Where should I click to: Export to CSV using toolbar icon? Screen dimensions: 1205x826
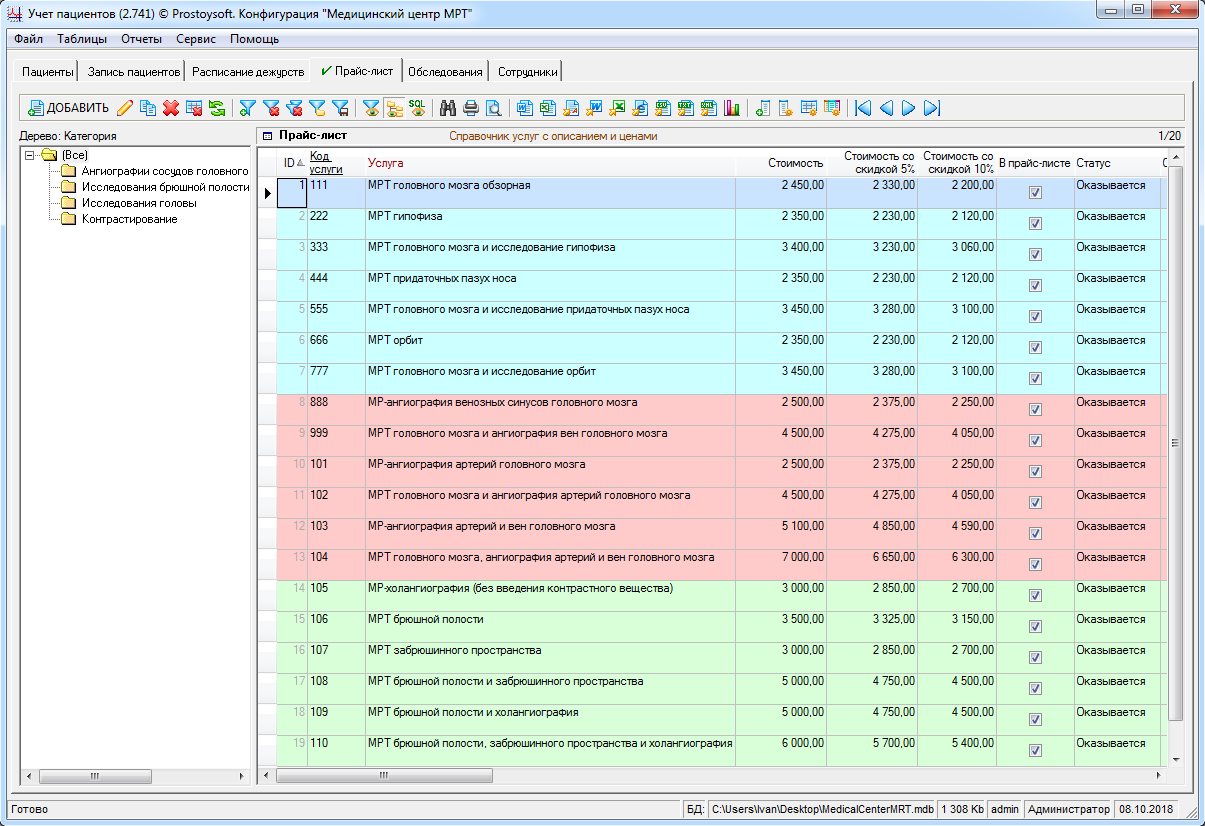point(664,108)
